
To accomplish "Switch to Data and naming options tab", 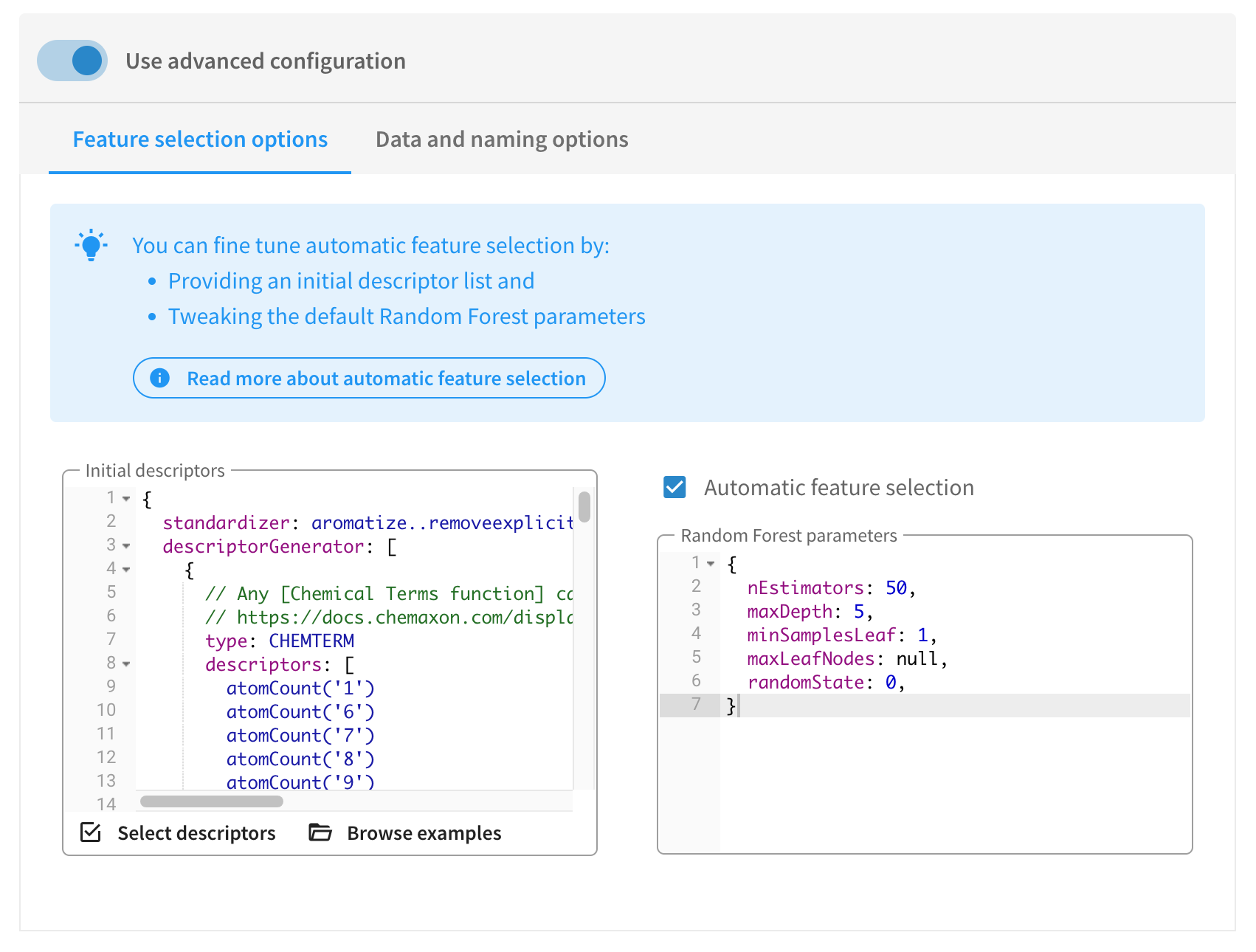I will [x=502, y=139].
